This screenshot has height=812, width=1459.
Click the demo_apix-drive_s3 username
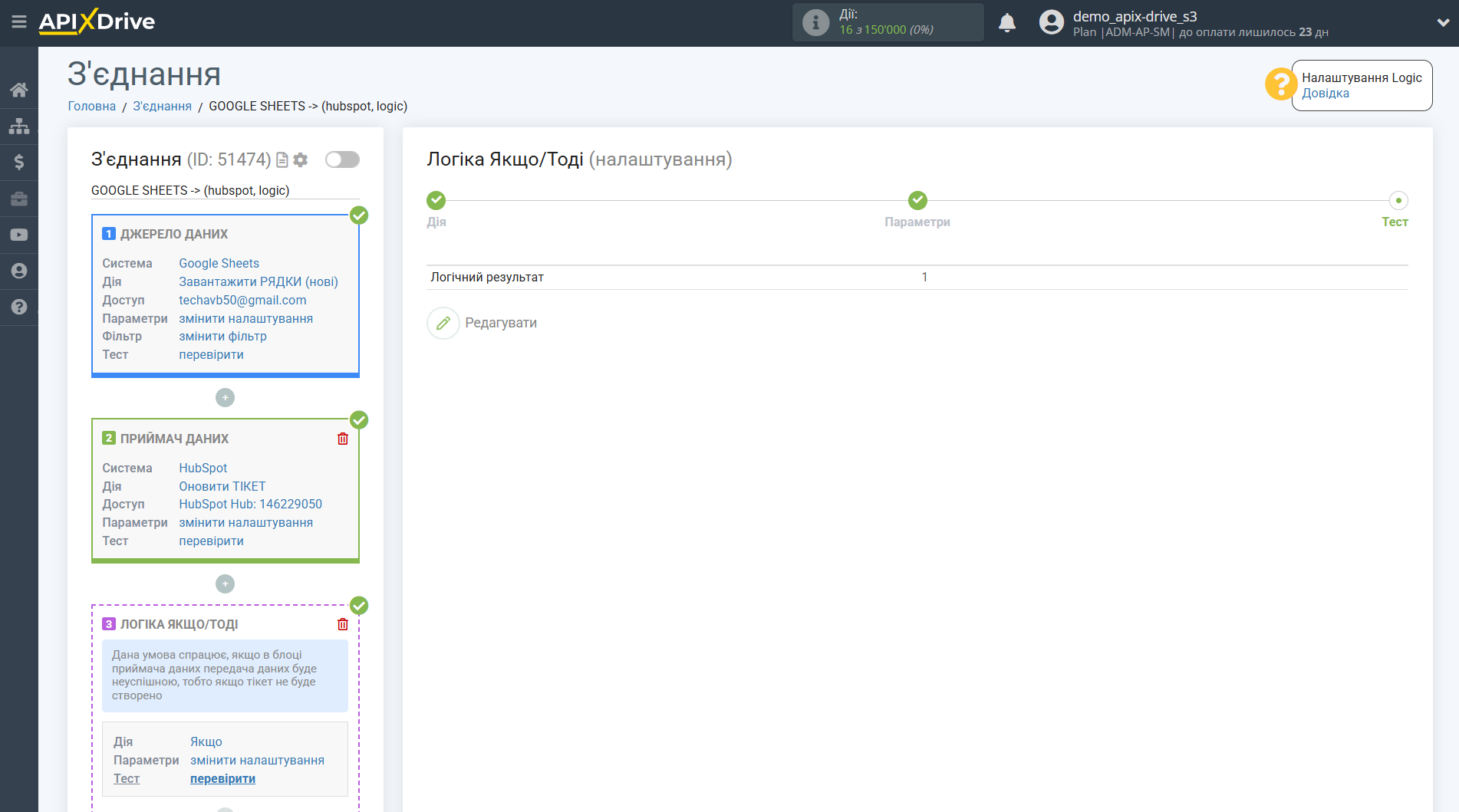click(1135, 16)
